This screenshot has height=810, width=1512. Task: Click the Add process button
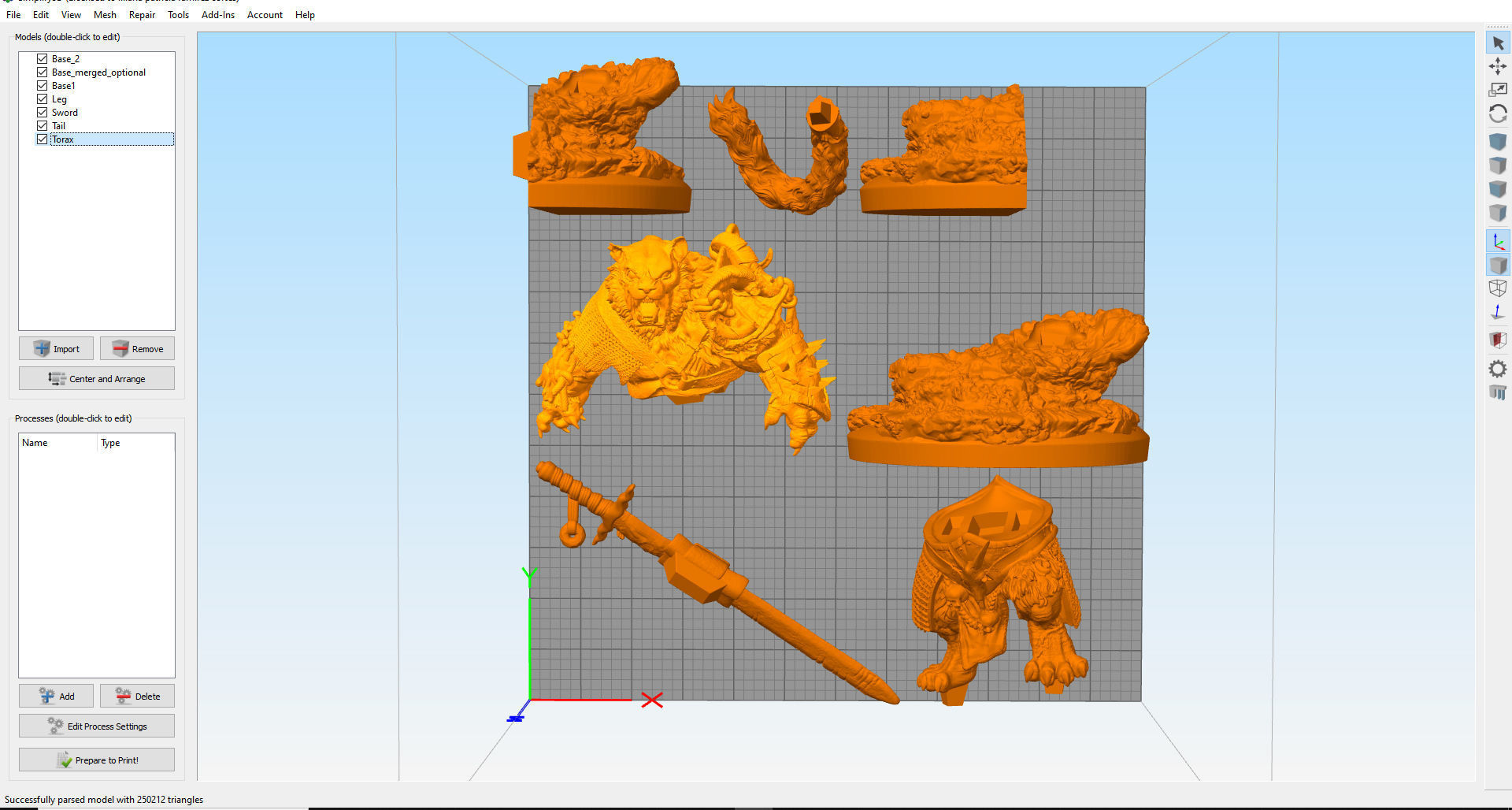click(x=56, y=696)
